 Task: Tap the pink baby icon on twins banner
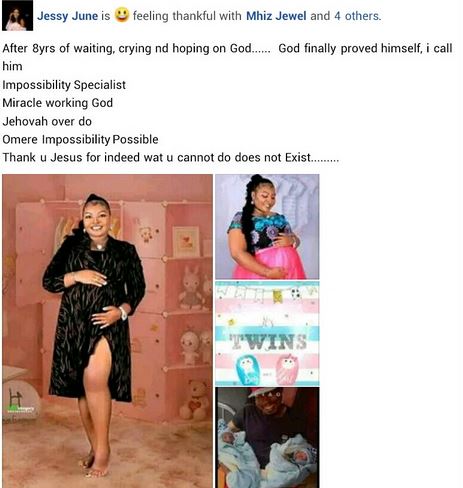[287, 369]
